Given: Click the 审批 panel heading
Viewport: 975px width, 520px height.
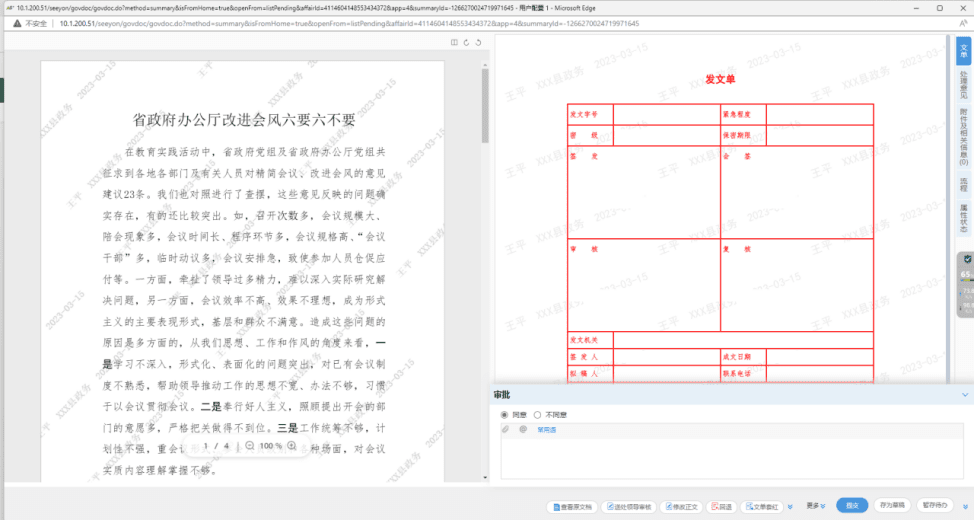Looking at the screenshot, I should coord(502,395).
